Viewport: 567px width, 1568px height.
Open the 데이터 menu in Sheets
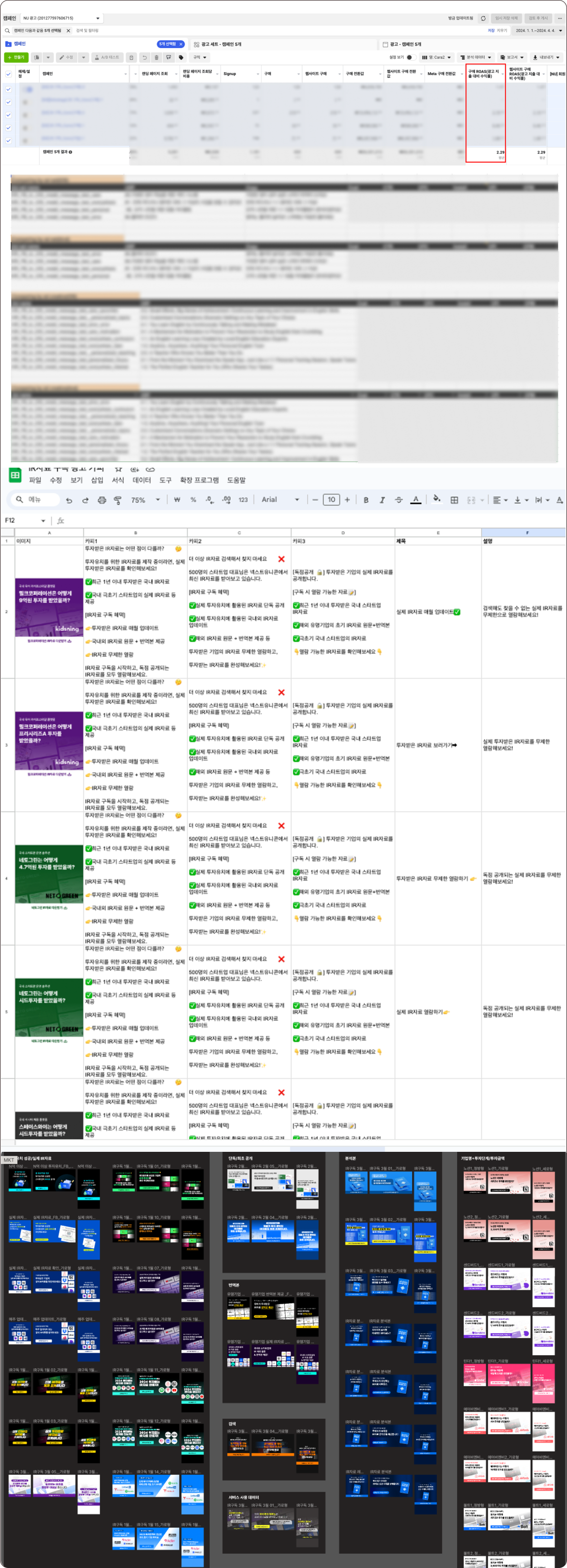(x=142, y=480)
